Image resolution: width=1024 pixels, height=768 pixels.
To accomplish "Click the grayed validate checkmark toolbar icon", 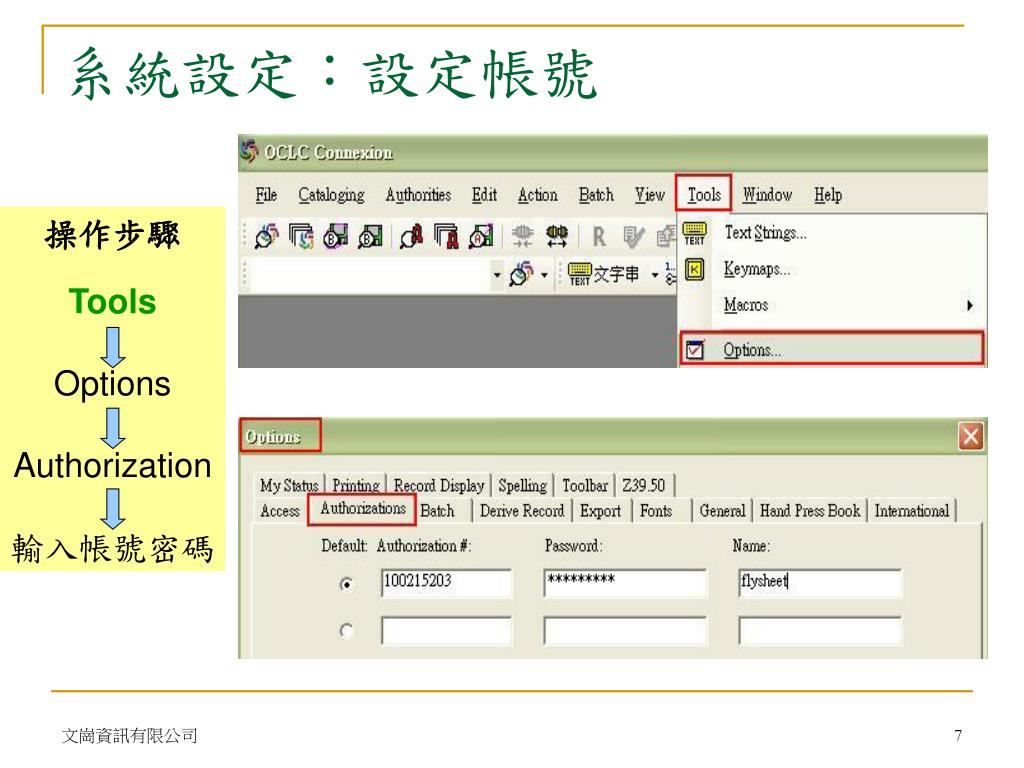I will [633, 236].
